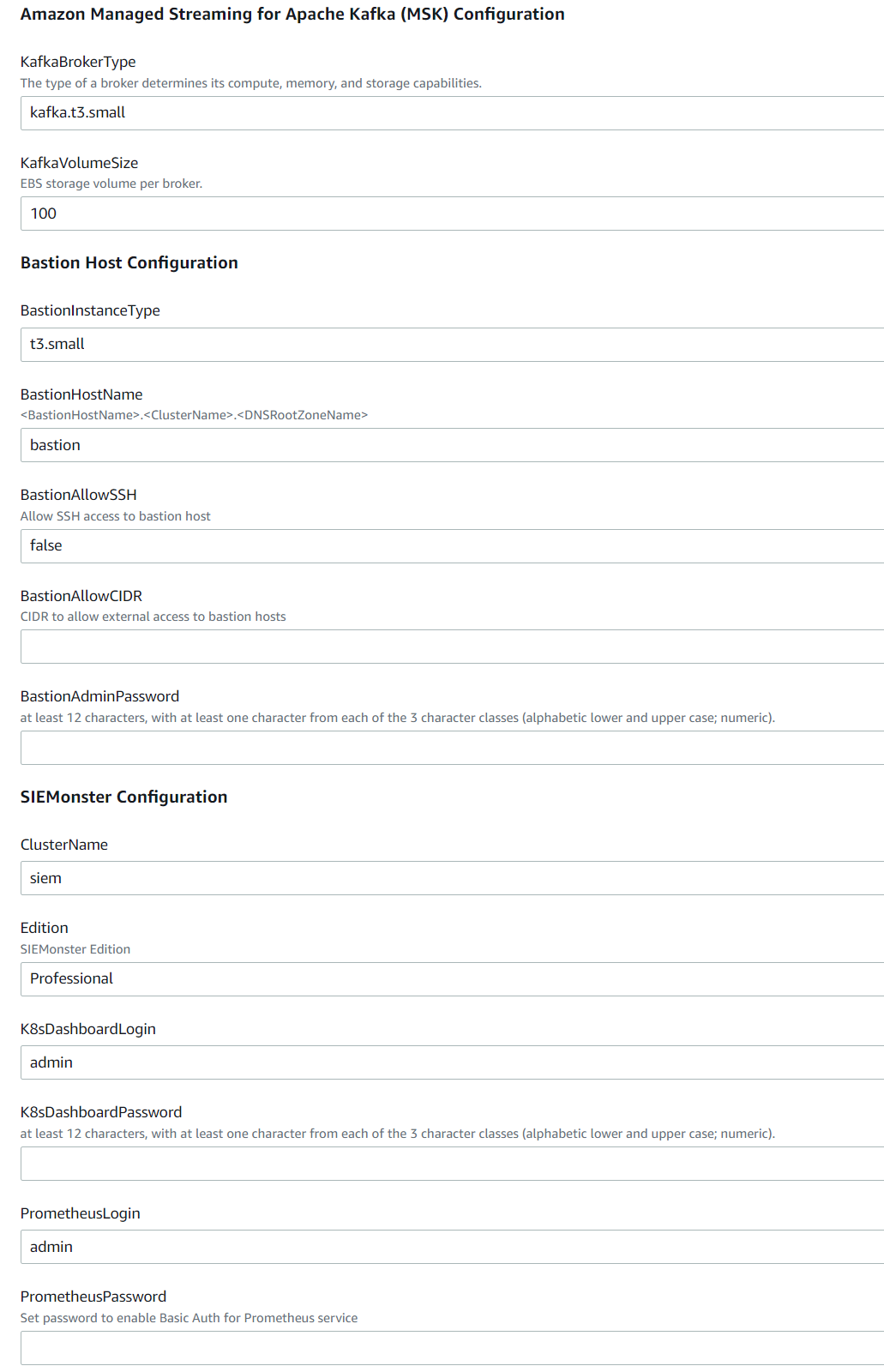884x1372 pixels.
Task: Click the KafkaVolumeSize field containing 100
Action: [452, 214]
